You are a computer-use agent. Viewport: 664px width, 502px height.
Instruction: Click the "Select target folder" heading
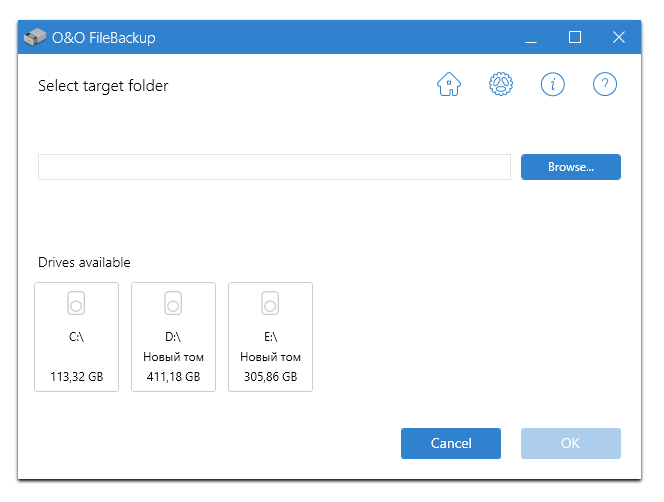[103, 86]
